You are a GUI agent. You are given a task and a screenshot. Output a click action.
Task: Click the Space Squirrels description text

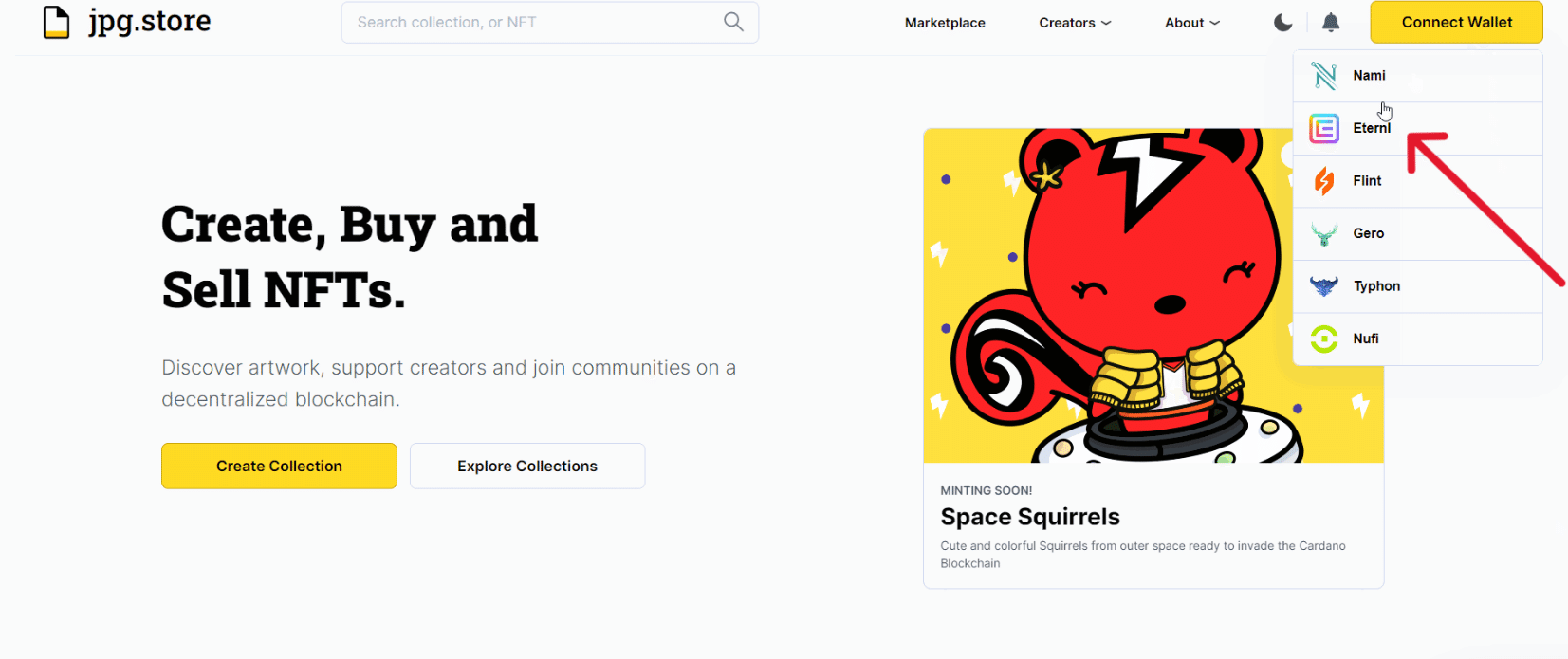click(x=1143, y=555)
